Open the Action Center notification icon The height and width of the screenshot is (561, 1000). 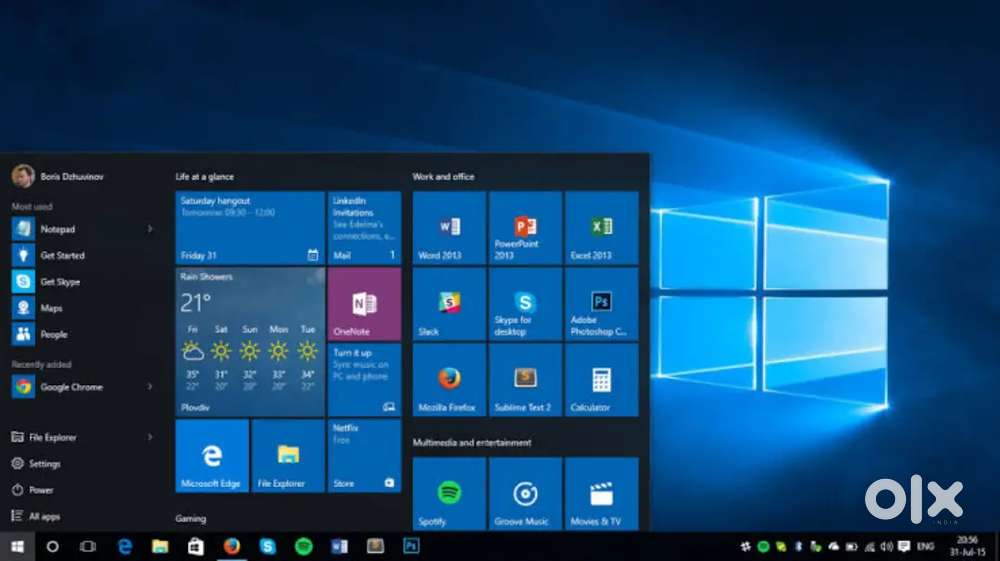(904, 546)
